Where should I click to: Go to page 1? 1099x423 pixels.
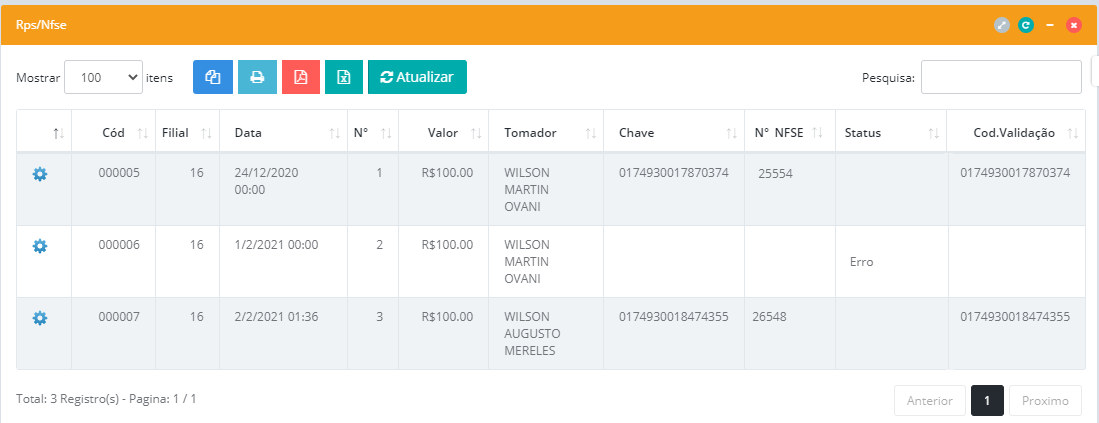(x=987, y=401)
